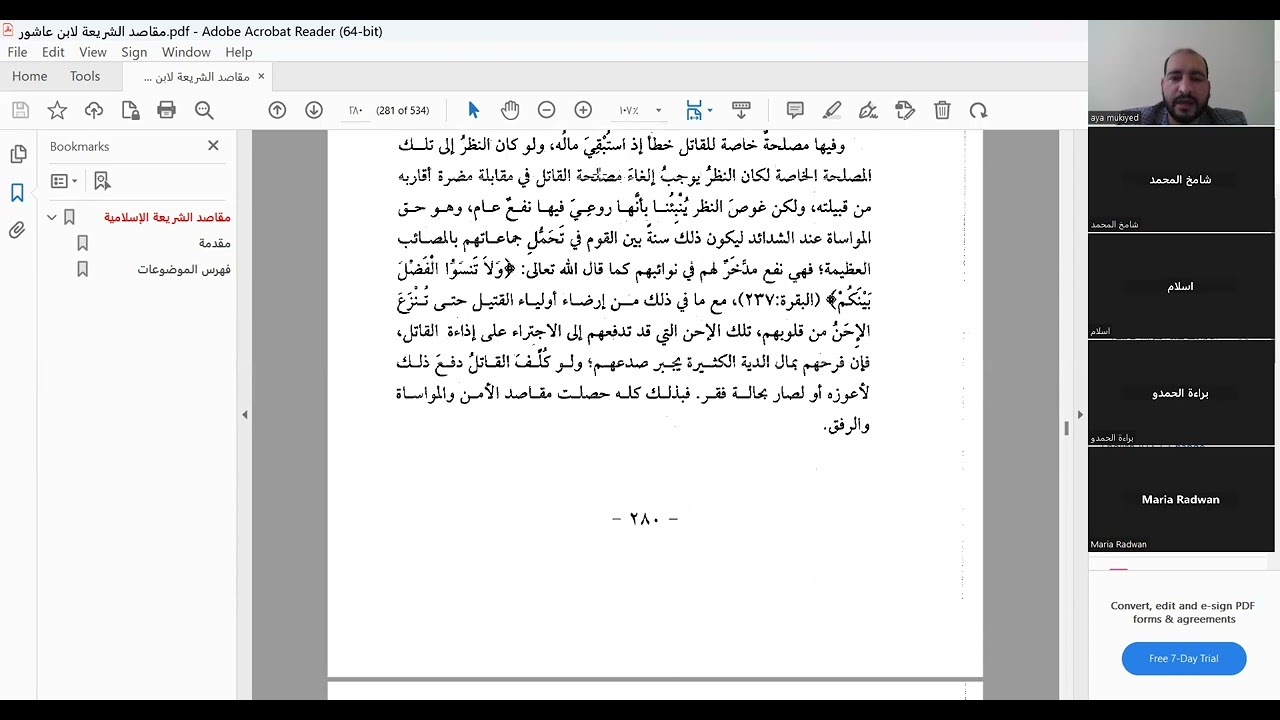Go to the next page with the down arrow
The height and width of the screenshot is (720, 1280).
[x=314, y=110]
